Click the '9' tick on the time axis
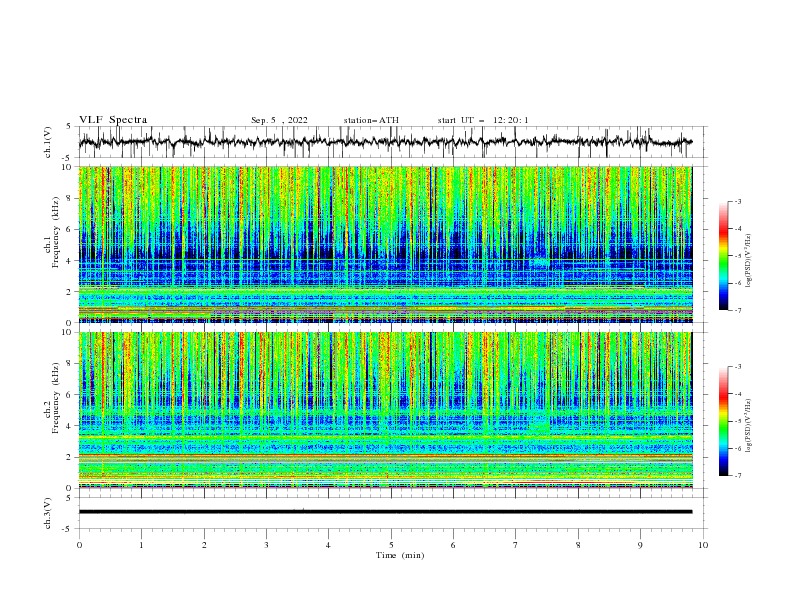This screenshot has width=792, height=612. coord(640,545)
